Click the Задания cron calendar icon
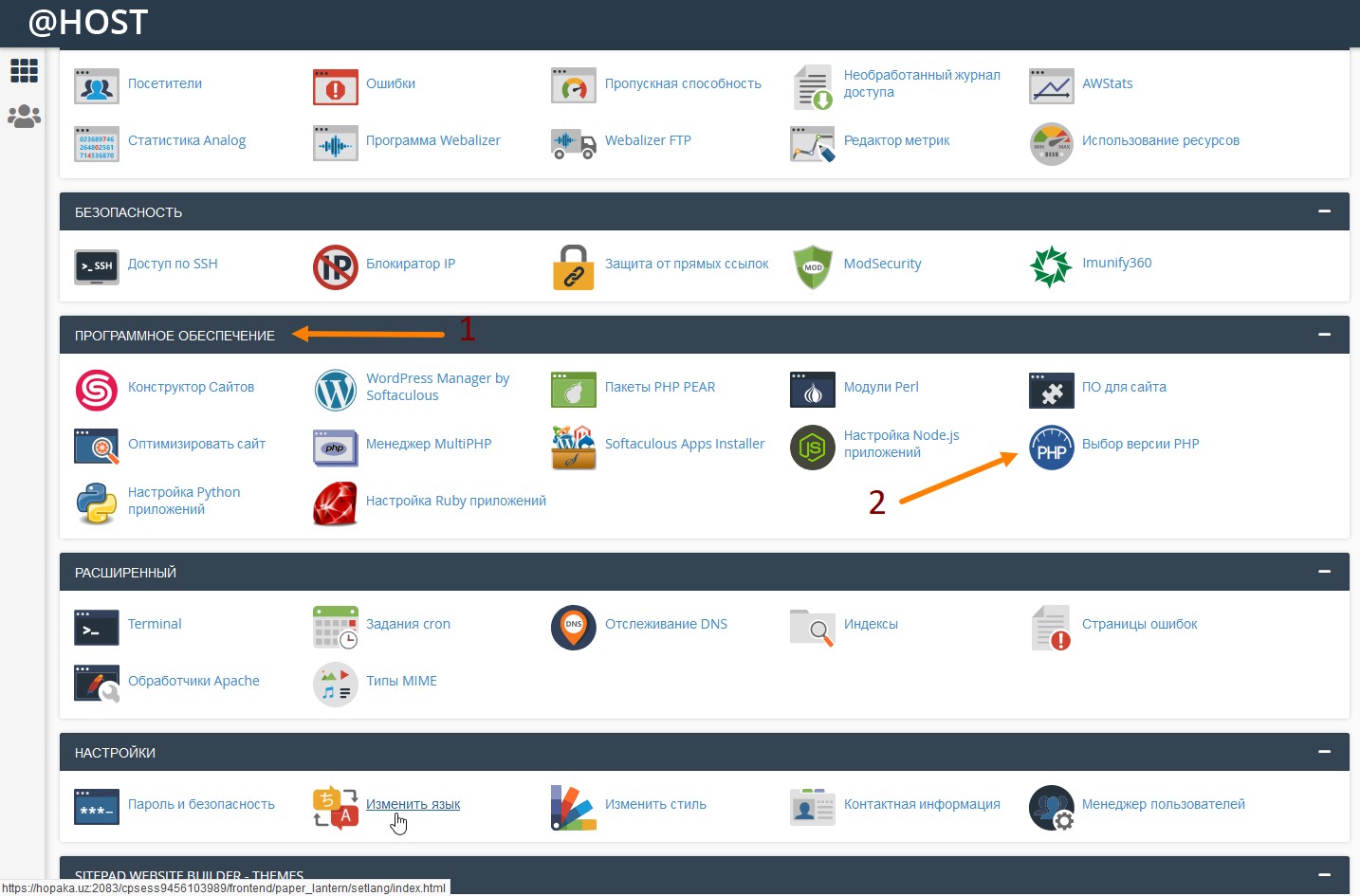This screenshot has height=896, width=1360. click(336, 627)
